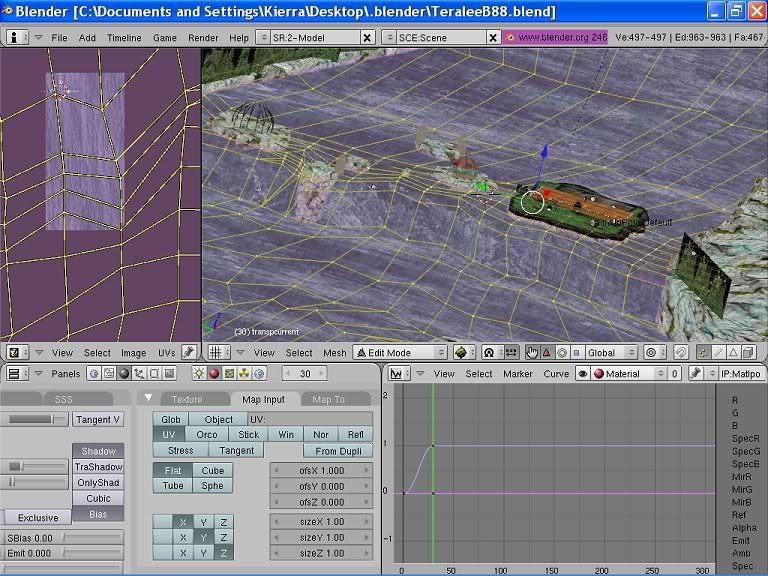Open the Info window type selector
Screen dimensions: 768x576
pyautogui.click(x=17, y=37)
